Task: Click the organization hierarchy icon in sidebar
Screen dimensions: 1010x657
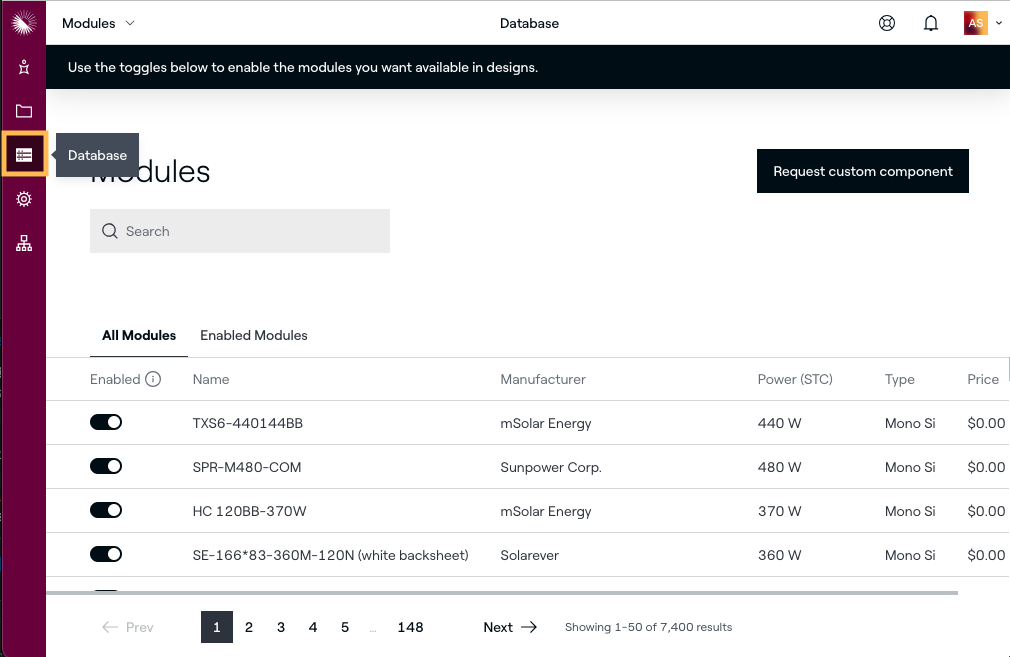Action: (x=24, y=243)
